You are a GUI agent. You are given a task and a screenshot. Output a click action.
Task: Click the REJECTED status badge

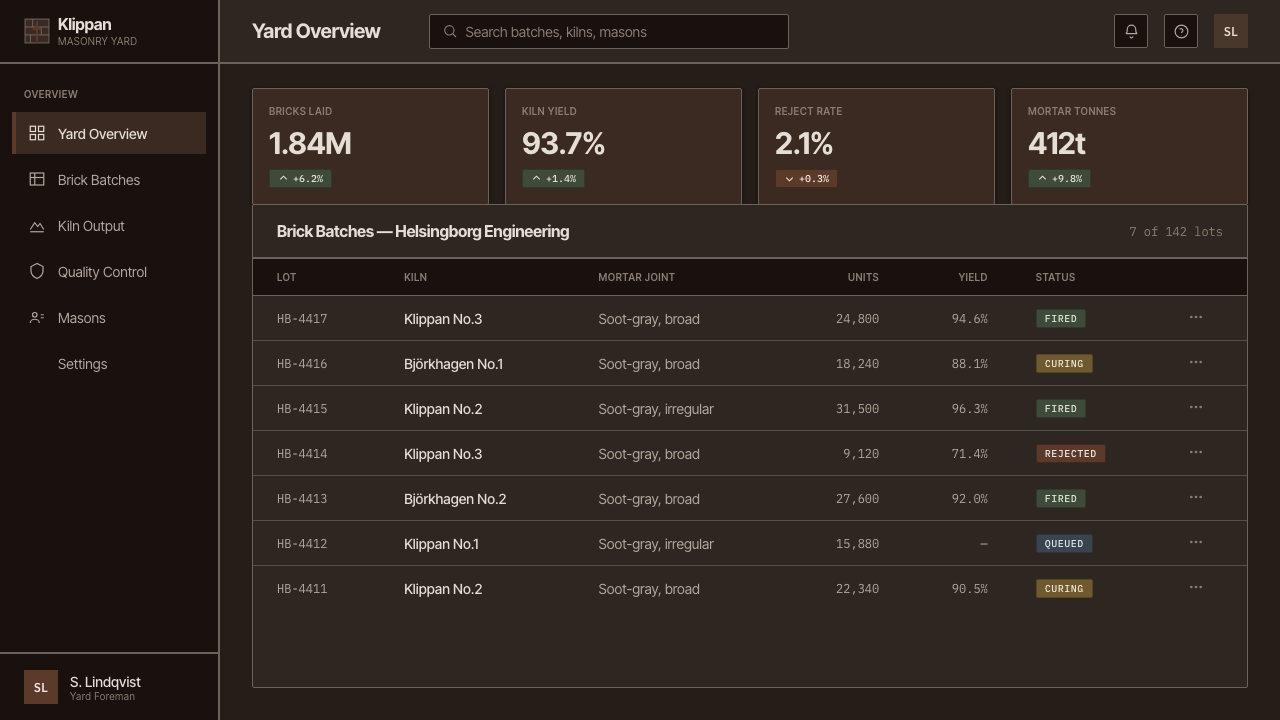pyautogui.click(x=1070, y=454)
